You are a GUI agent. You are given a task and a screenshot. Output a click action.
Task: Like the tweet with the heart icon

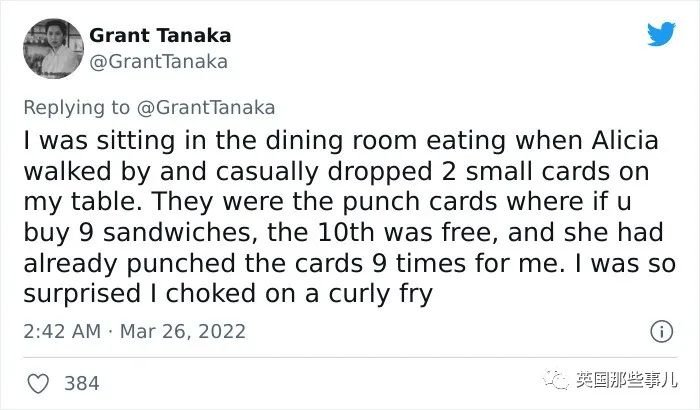pyautogui.click(x=38, y=383)
